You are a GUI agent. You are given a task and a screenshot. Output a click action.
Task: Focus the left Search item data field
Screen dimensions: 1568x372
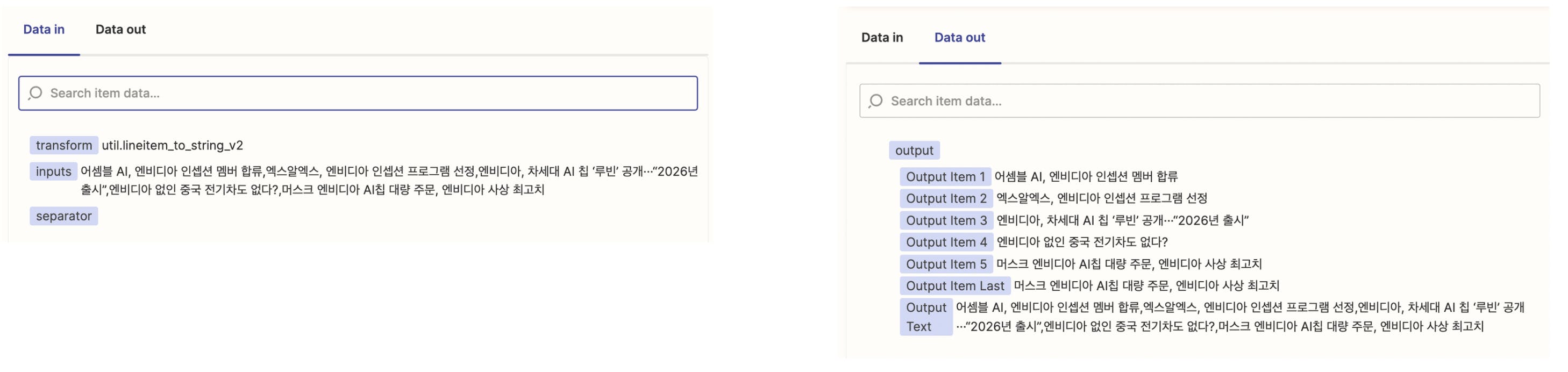click(x=358, y=93)
